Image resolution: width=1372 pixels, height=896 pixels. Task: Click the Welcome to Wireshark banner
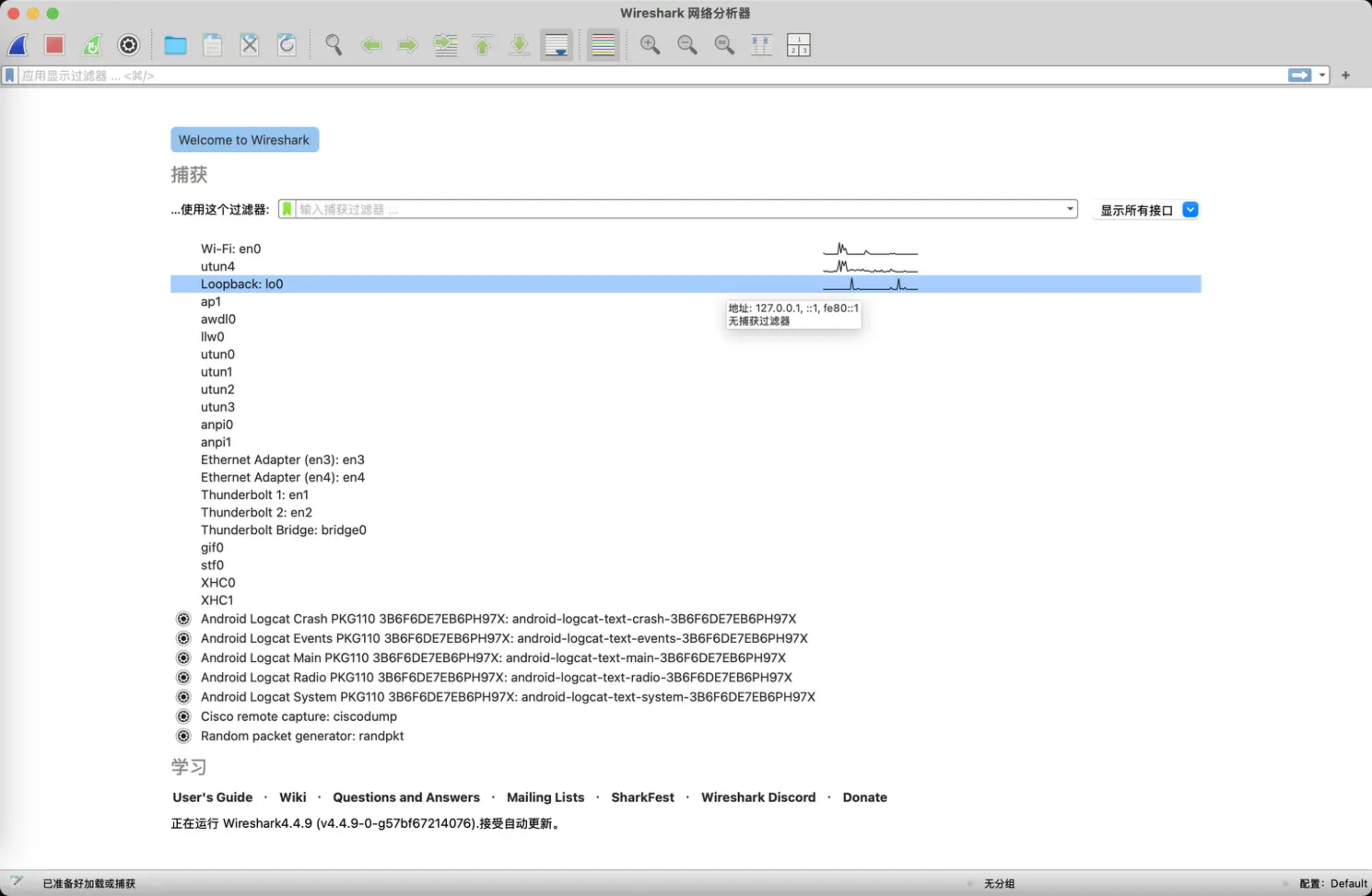[245, 140]
